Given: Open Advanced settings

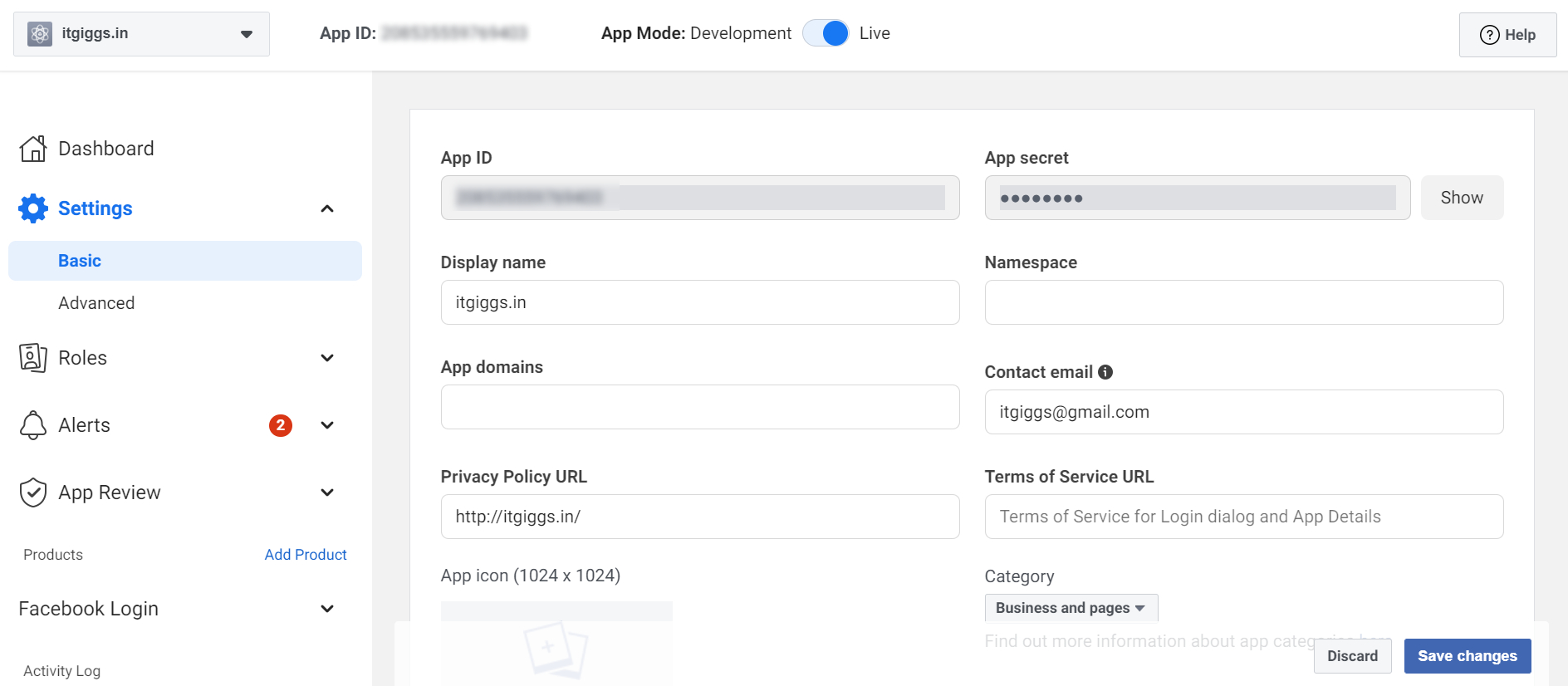Looking at the screenshot, I should point(96,303).
